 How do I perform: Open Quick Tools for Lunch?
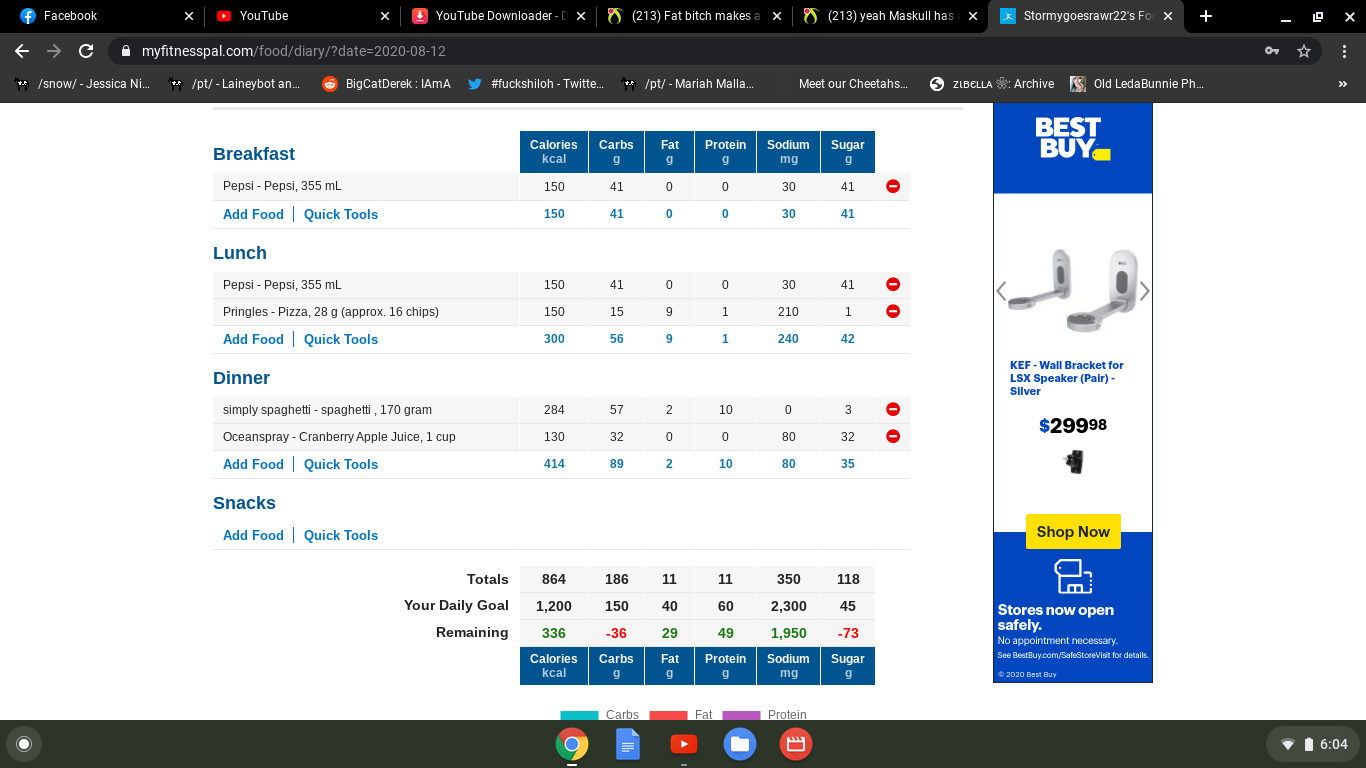point(341,339)
